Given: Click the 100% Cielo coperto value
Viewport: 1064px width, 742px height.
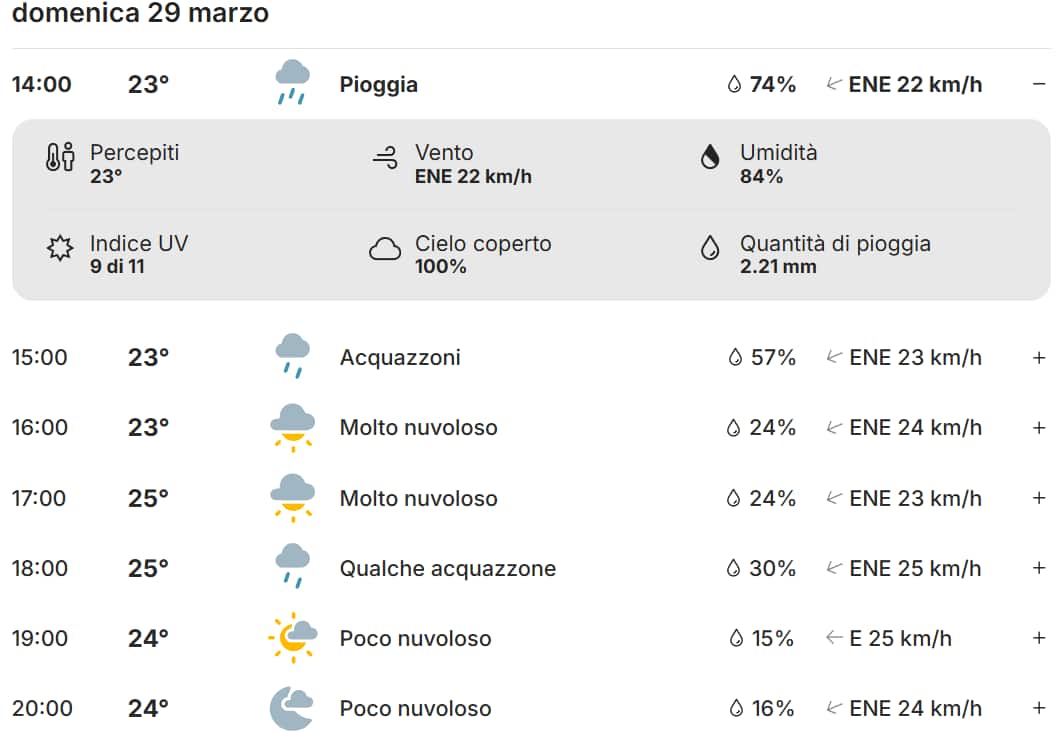Looking at the screenshot, I should 442,267.
